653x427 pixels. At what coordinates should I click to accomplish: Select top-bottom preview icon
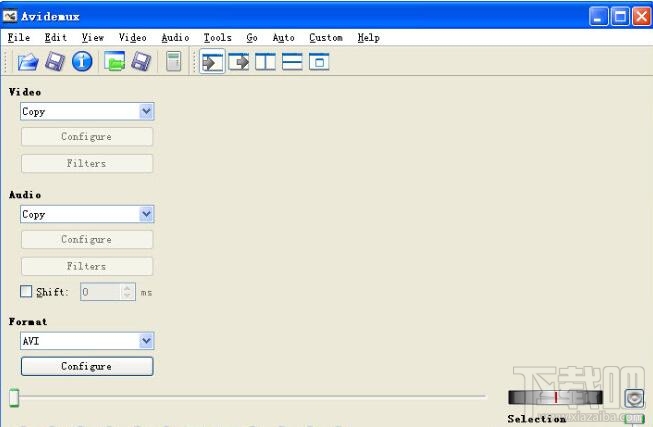(292, 62)
